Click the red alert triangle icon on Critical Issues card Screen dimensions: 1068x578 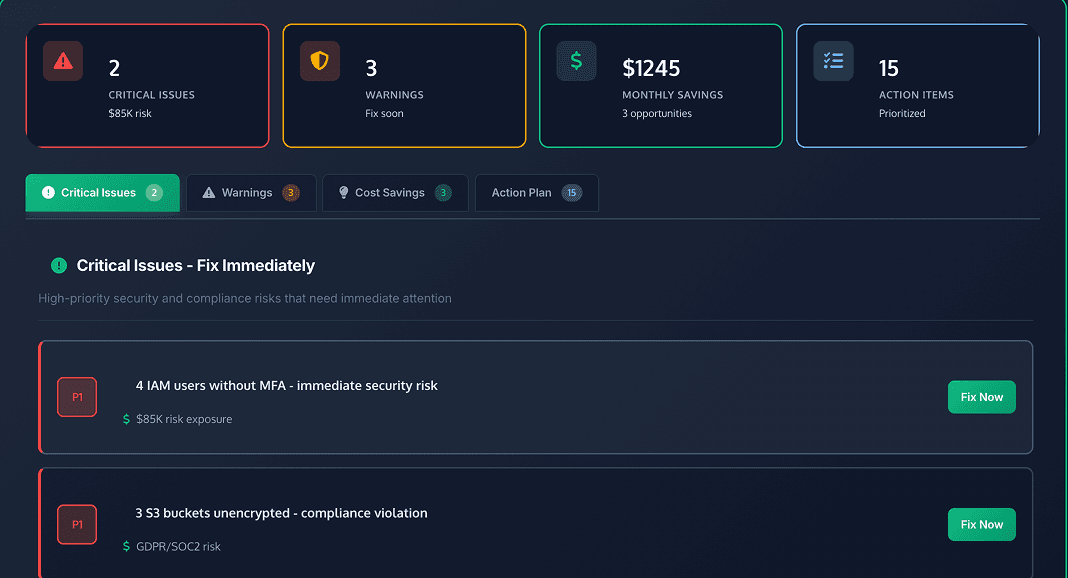point(62,61)
